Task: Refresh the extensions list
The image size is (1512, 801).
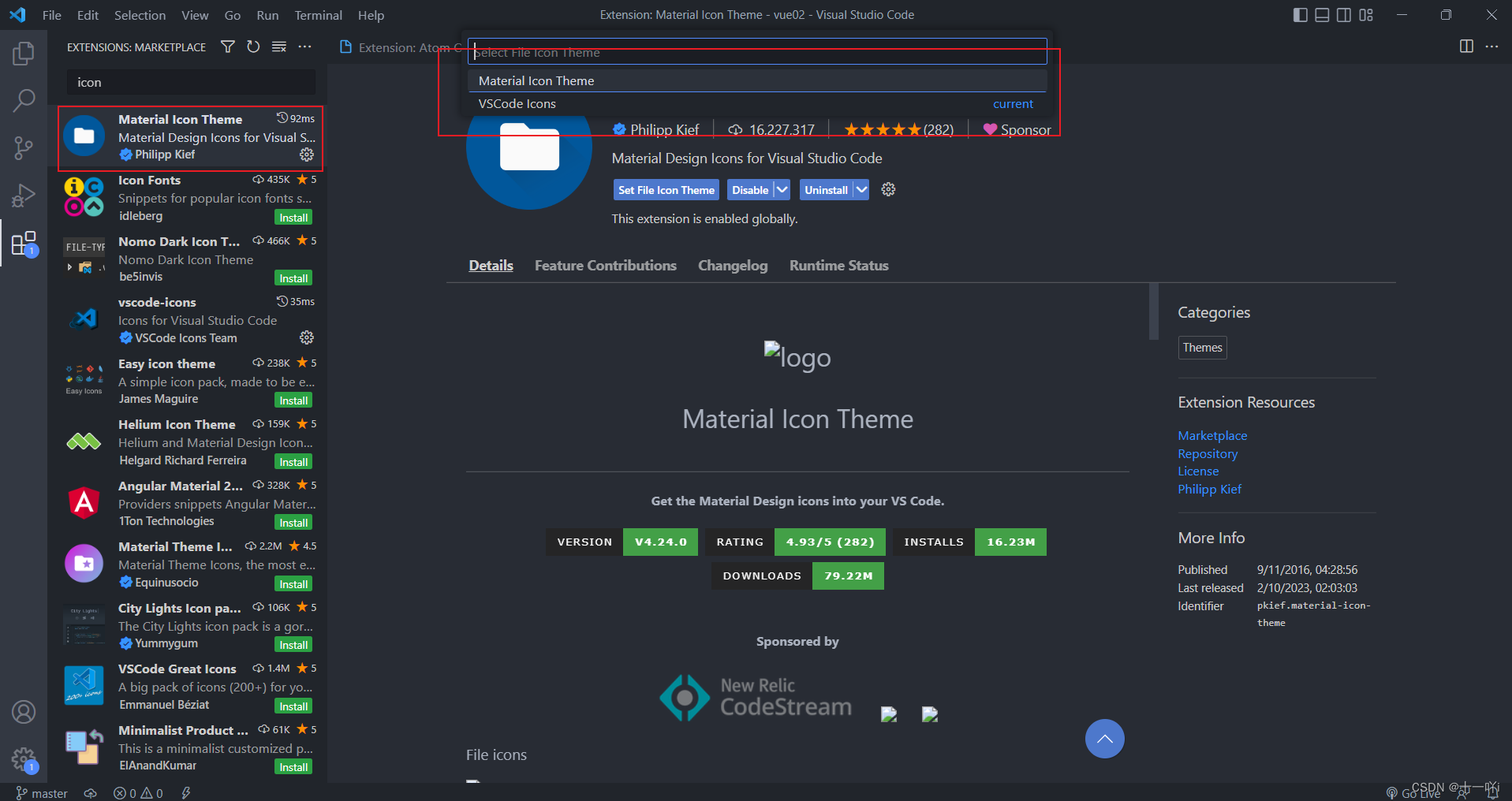Action: tap(253, 47)
